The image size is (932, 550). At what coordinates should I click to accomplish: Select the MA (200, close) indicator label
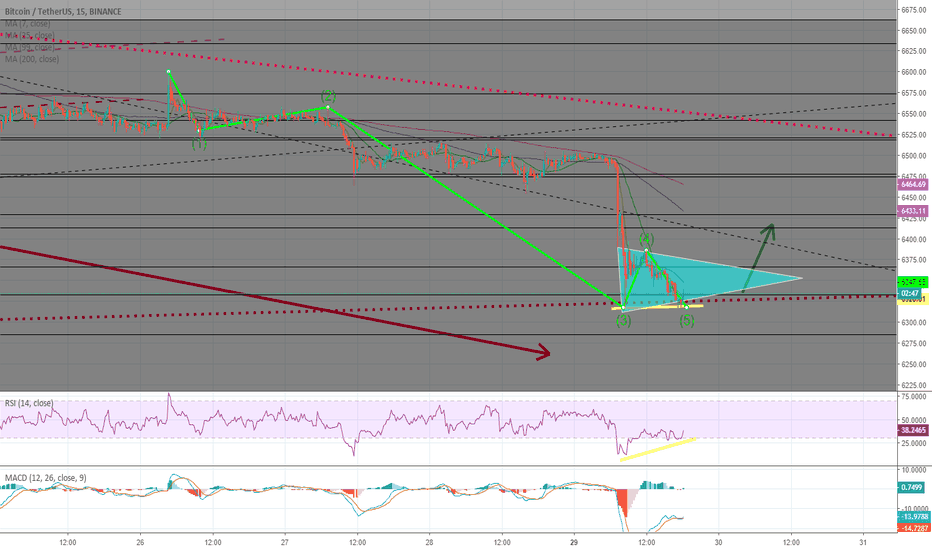(x=32, y=59)
